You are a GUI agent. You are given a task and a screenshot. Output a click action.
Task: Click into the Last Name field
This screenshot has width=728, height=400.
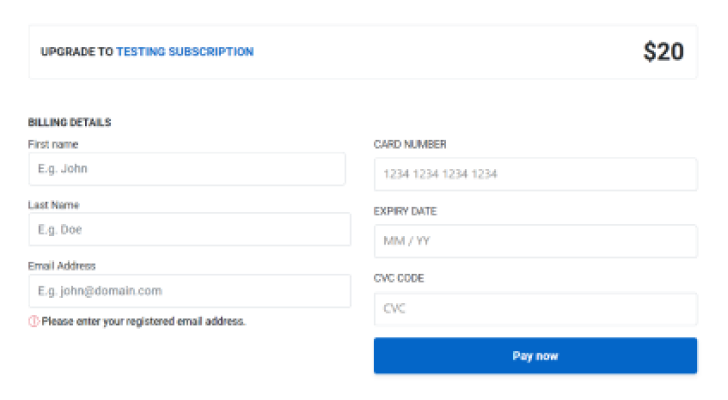189,229
